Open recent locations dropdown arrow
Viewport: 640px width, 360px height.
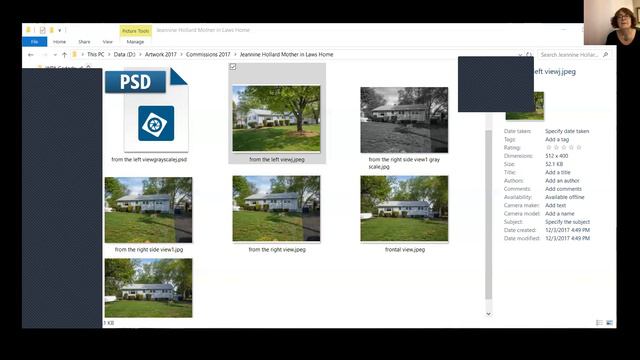click(55, 55)
